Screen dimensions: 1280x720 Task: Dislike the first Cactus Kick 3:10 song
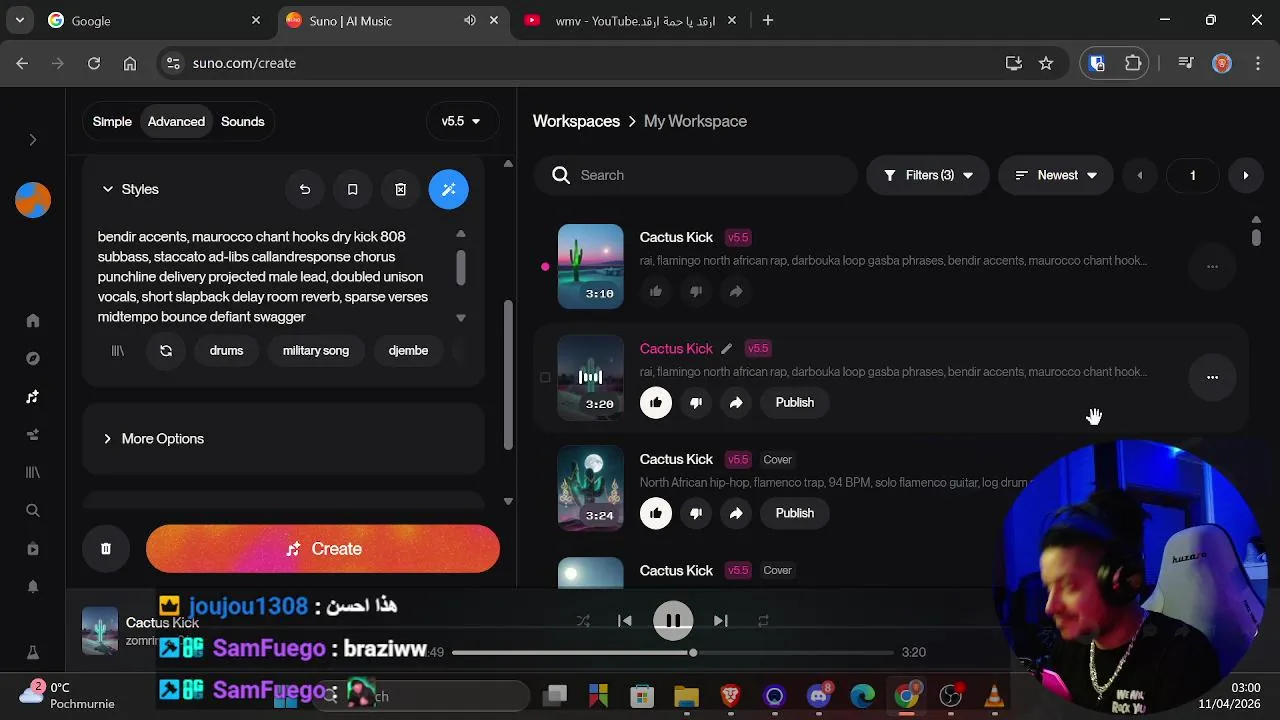click(696, 292)
